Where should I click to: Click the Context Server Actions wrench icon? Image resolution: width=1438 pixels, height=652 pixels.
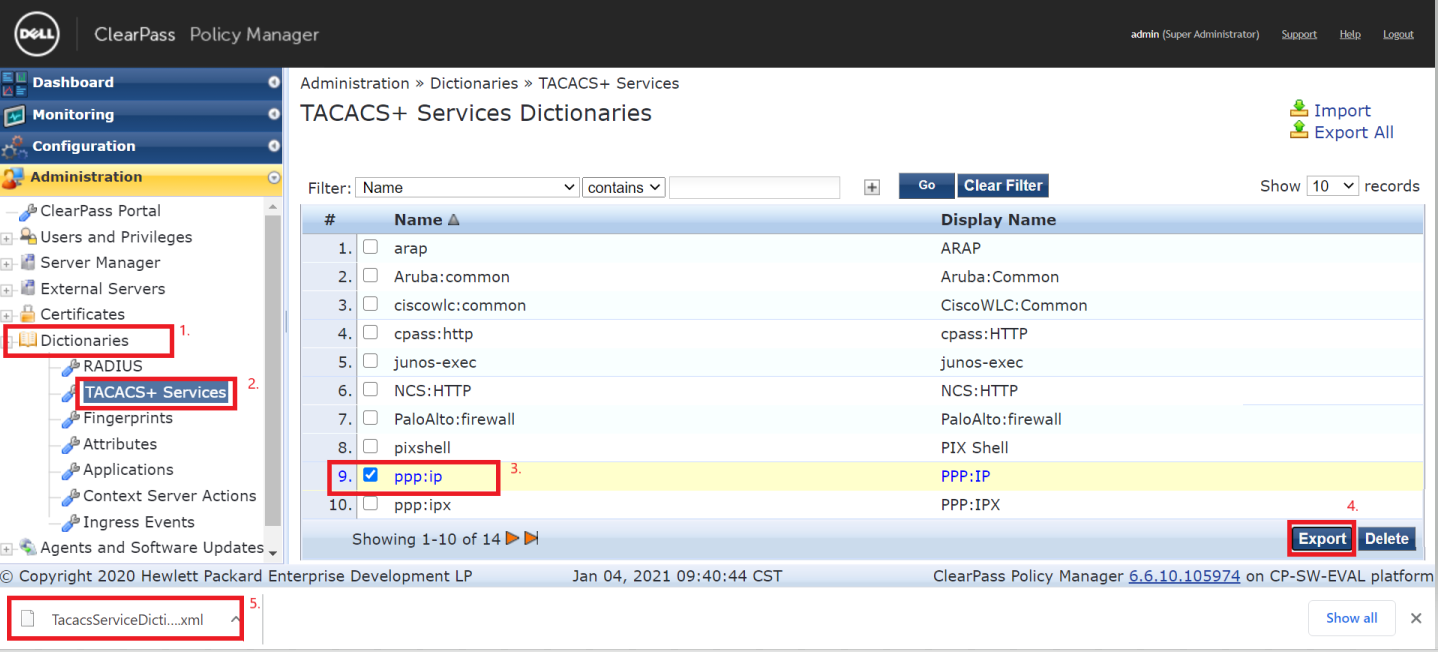click(71, 497)
